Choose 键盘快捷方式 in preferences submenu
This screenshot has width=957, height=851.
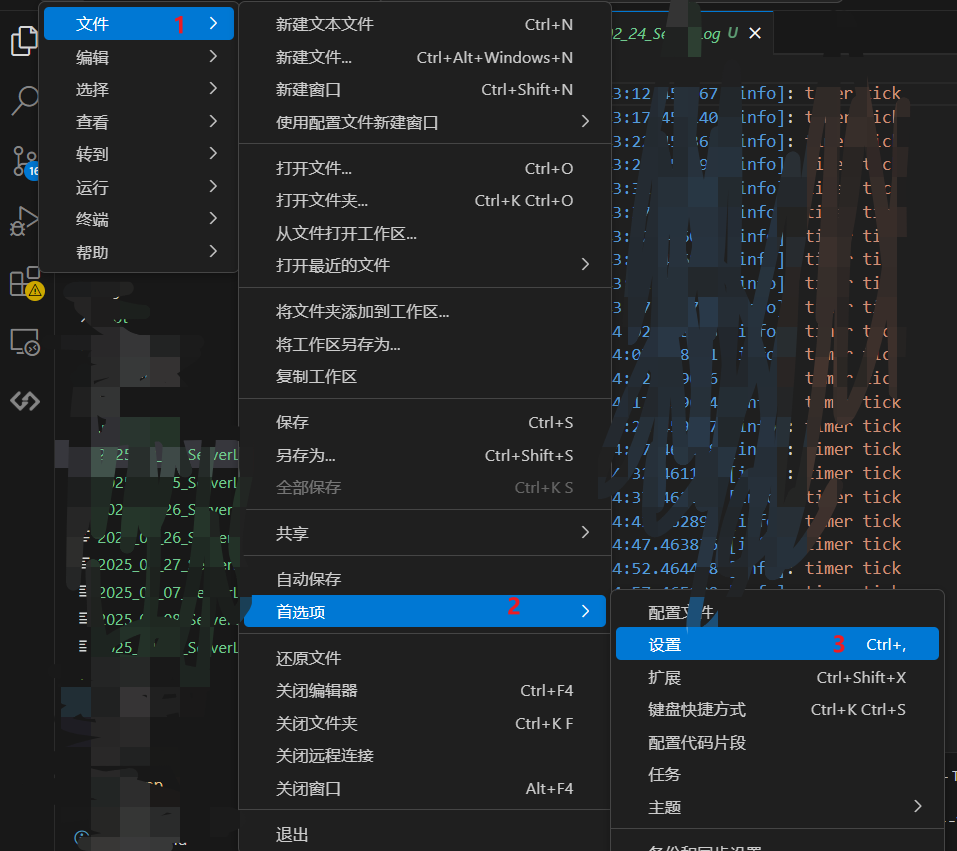point(697,709)
